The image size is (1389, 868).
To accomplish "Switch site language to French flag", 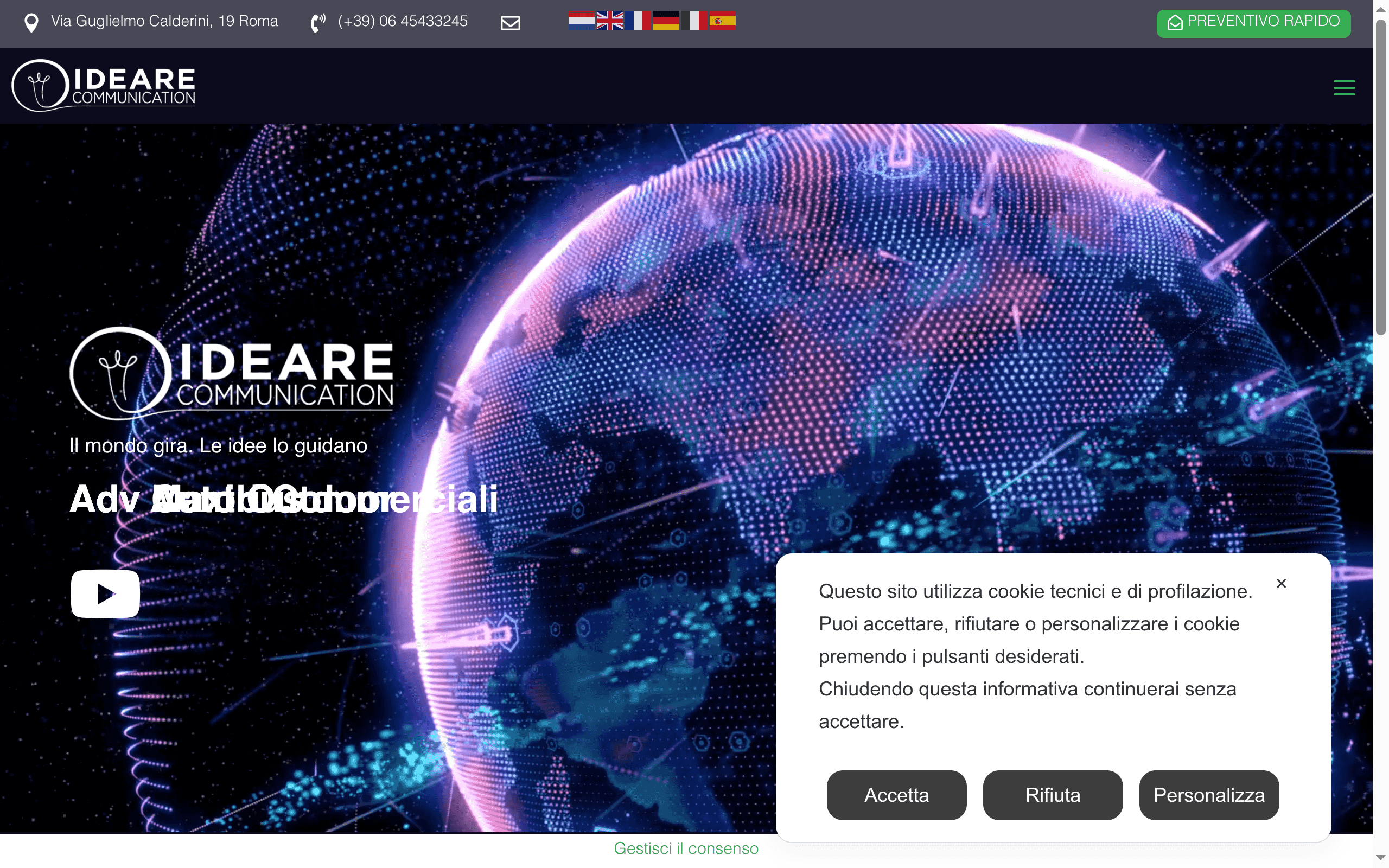I will pos(639,21).
